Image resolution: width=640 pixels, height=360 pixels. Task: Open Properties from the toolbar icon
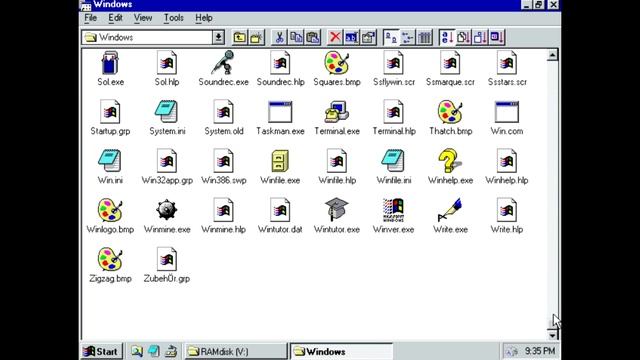(x=368, y=38)
